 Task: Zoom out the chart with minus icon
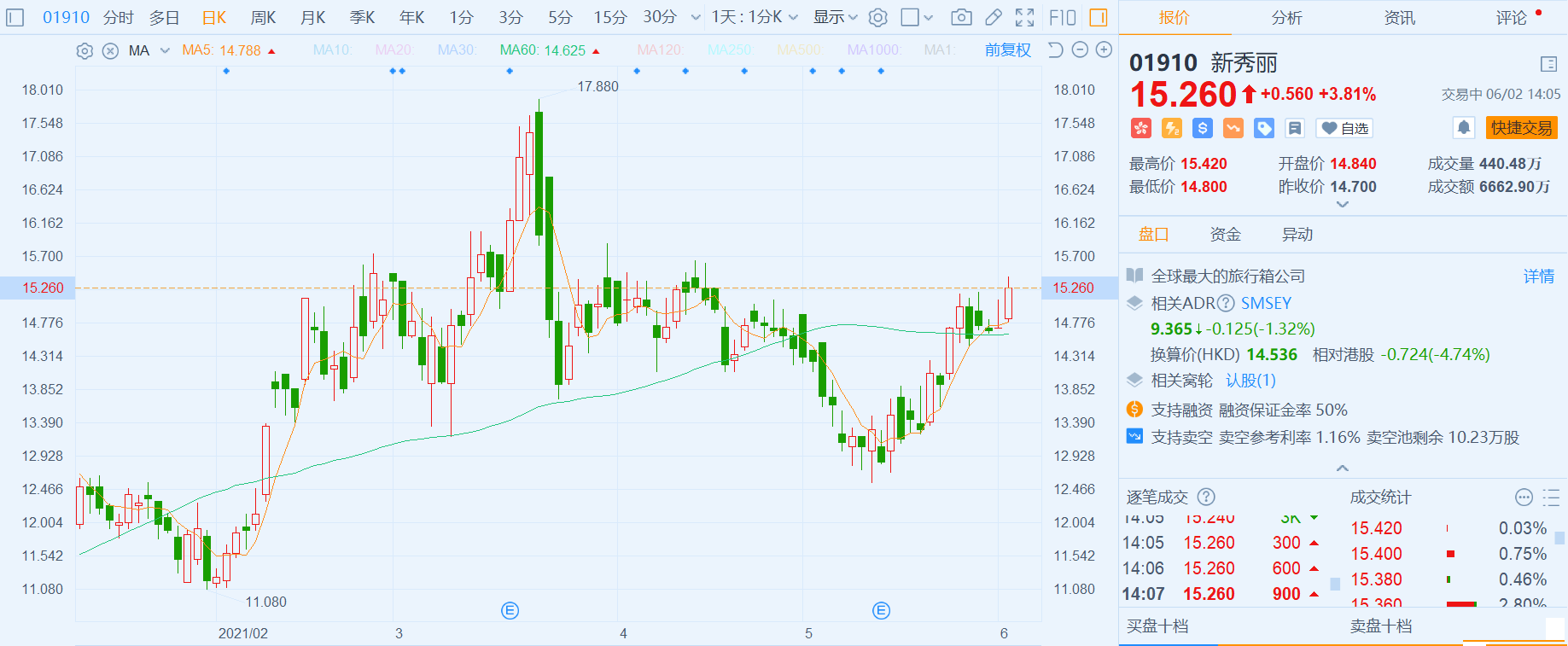1080,49
